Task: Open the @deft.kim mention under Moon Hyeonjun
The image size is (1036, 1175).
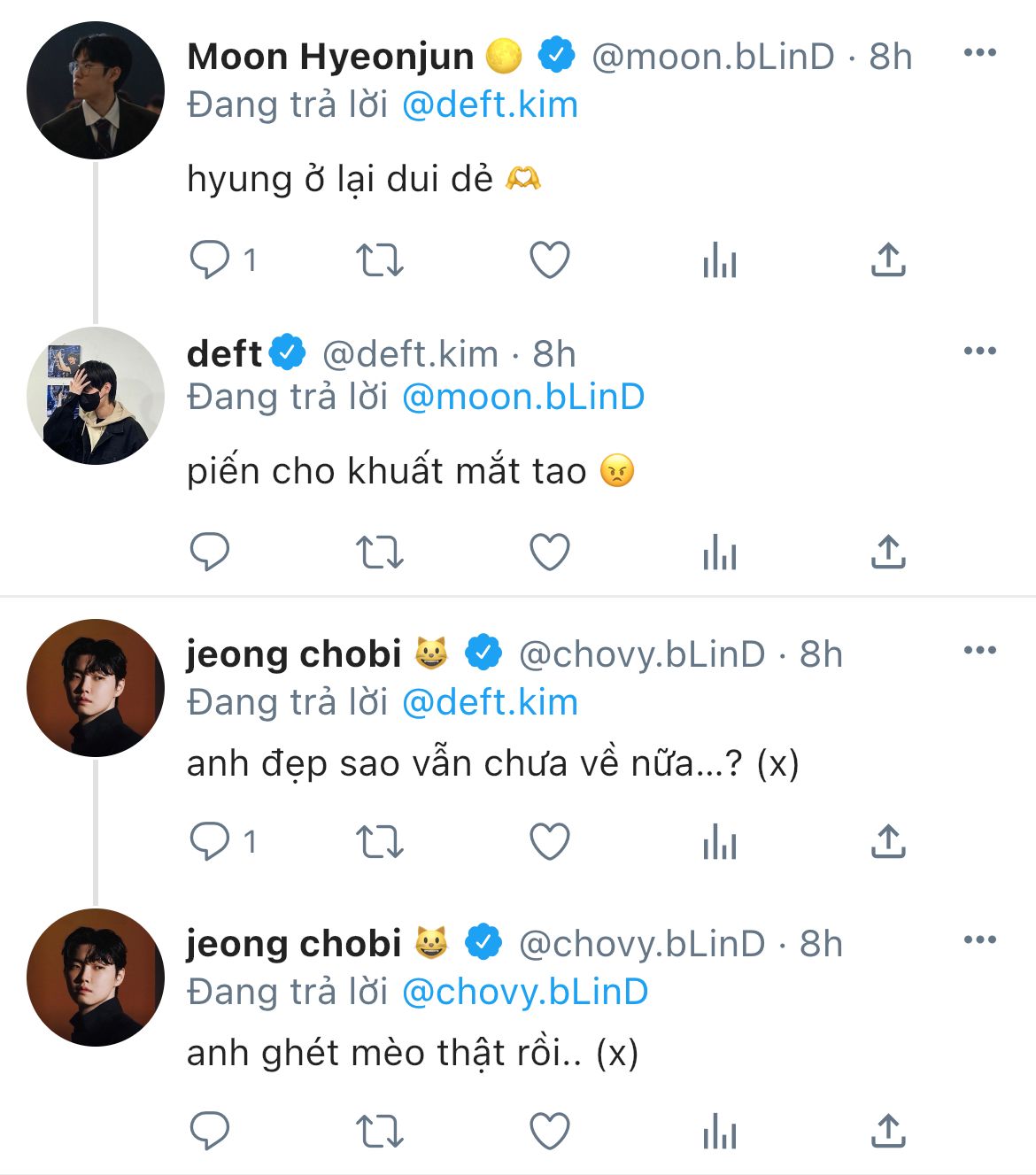Action: click(x=490, y=104)
